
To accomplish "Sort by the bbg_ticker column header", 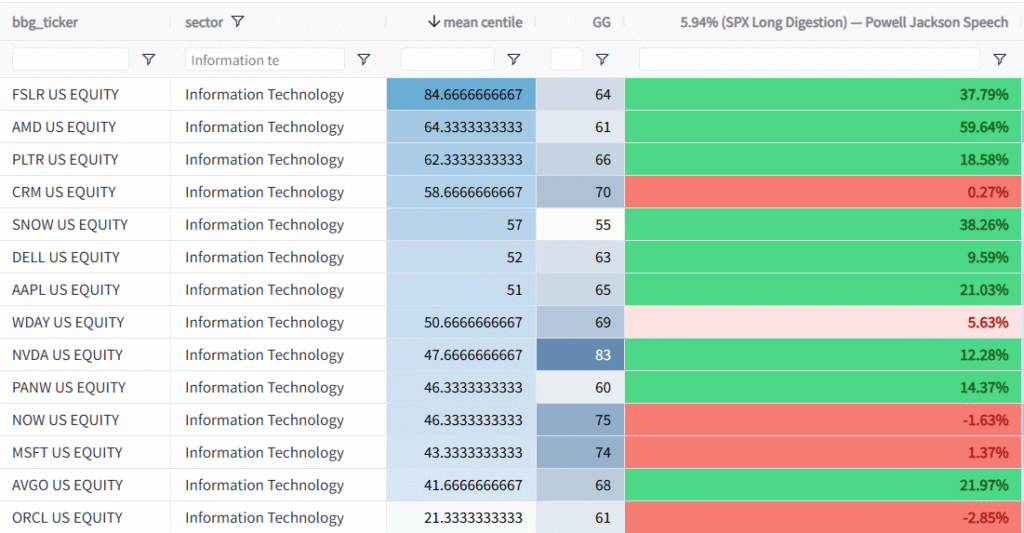I will (x=45, y=22).
